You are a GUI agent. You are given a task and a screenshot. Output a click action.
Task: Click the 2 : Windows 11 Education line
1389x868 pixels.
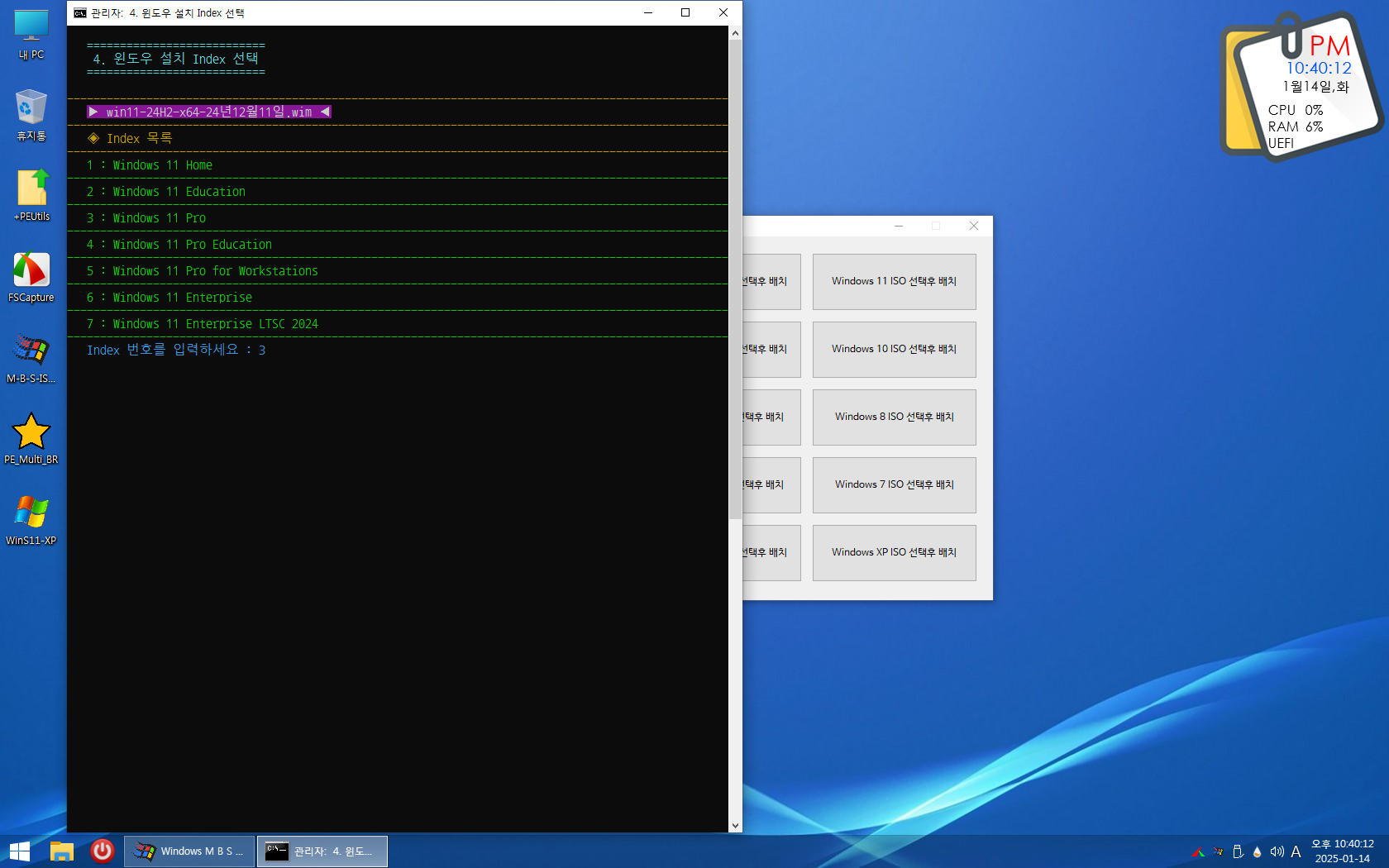[x=166, y=191]
